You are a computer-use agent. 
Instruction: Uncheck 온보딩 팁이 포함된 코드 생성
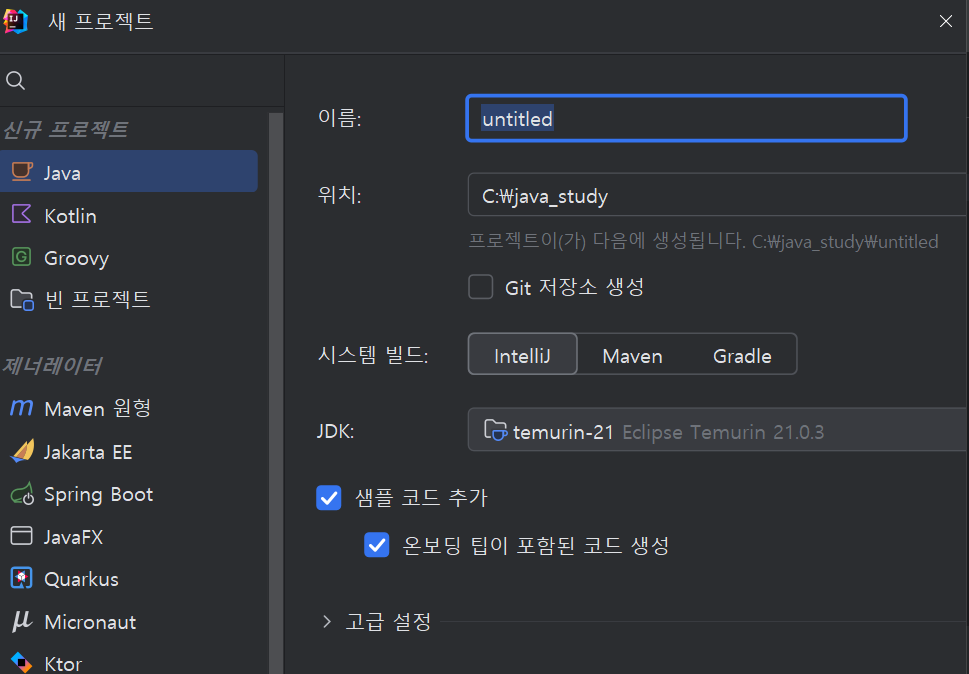point(376,545)
